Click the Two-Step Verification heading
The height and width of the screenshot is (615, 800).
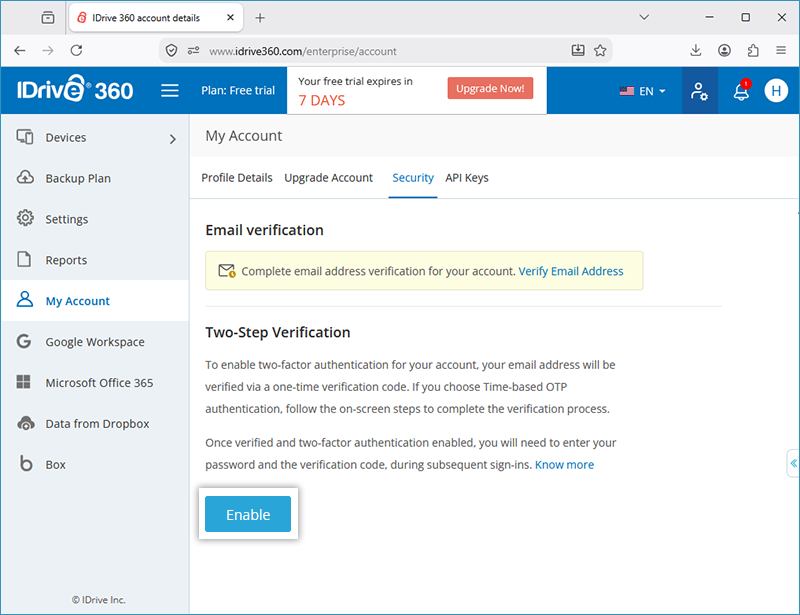click(278, 332)
